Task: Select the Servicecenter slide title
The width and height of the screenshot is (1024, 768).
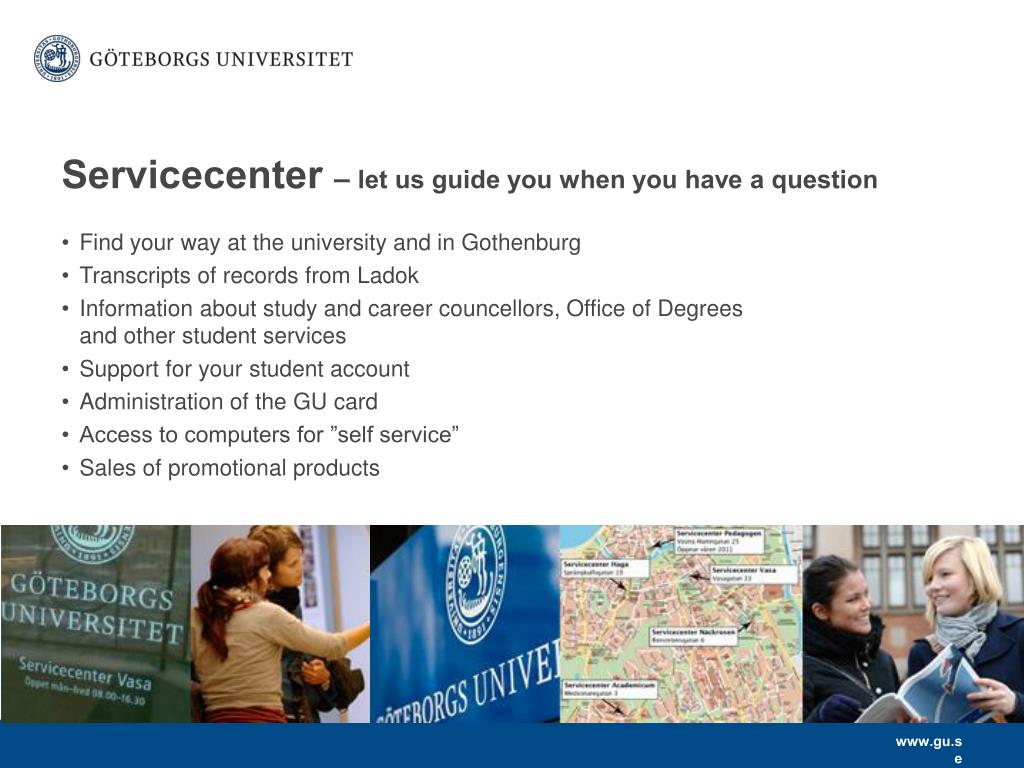Action: click(192, 176)
